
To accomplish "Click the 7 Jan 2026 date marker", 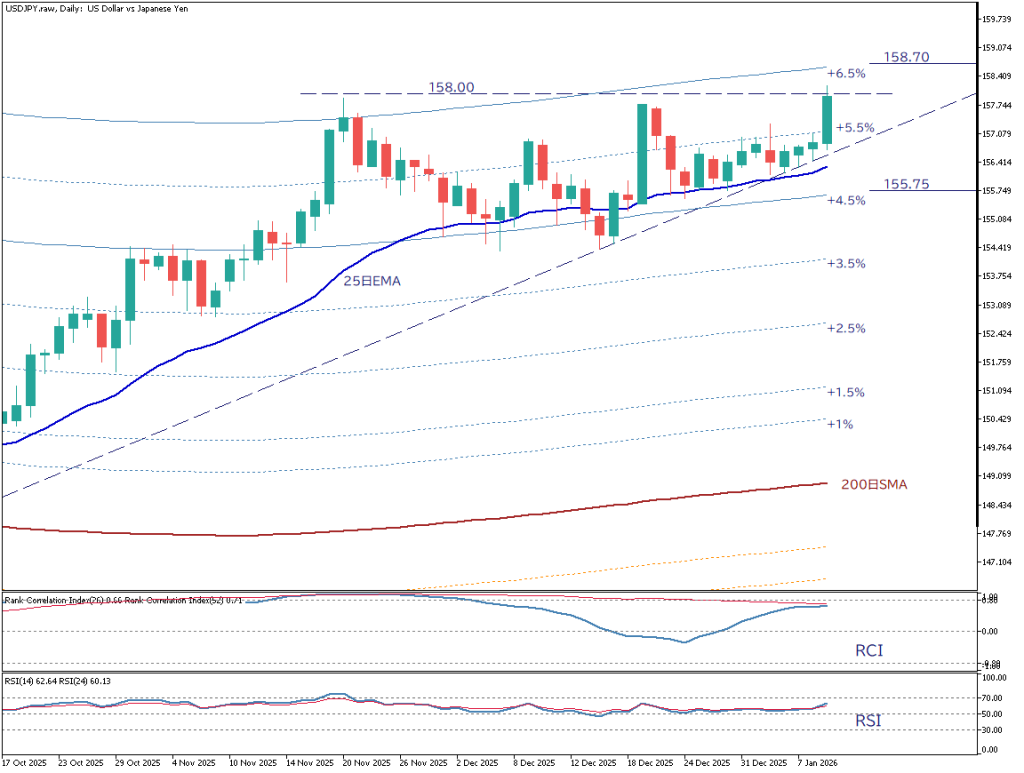I will coord(818,762).
